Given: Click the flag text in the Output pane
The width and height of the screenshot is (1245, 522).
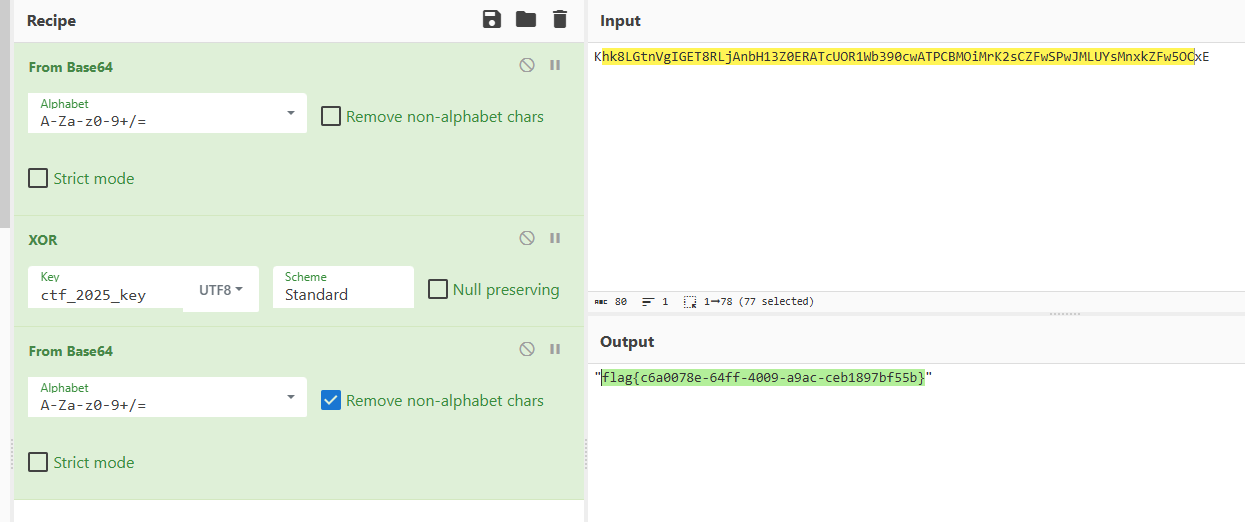Looking at the screenshot, I should [x=762, y=377].
